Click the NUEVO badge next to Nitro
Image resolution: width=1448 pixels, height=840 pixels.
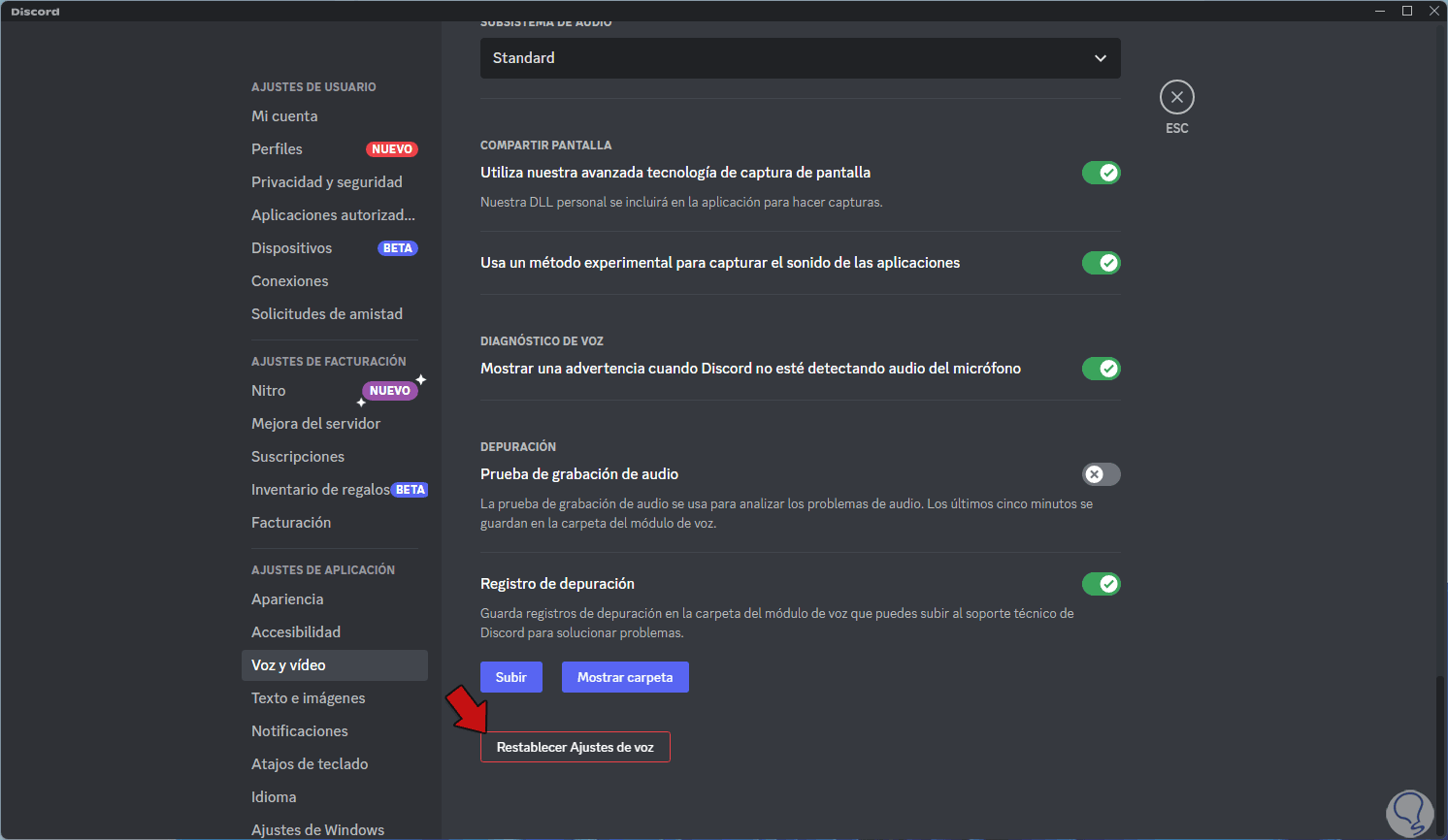pyautogui.click(x=390, y=391)
